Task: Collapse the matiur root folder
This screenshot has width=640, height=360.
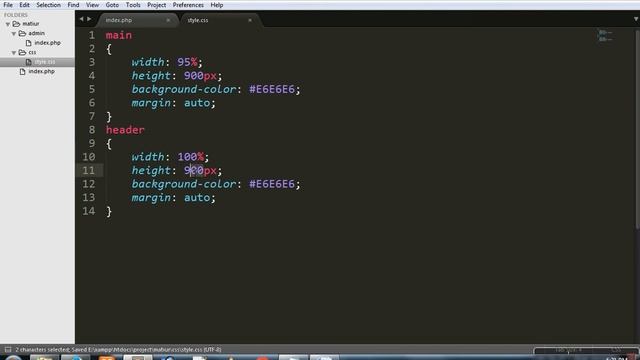Action: tap(8, 24)
